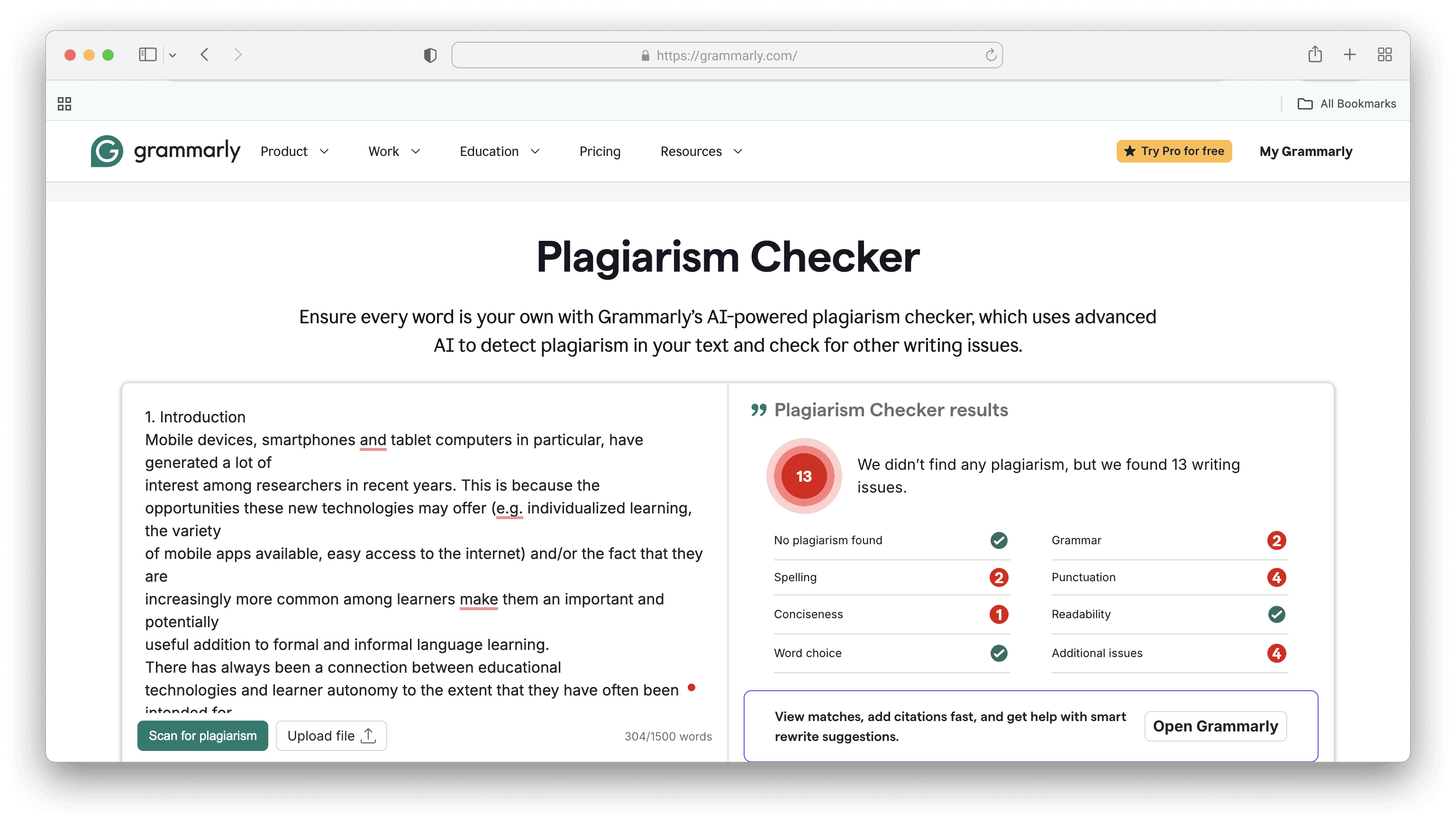Toggle the browser sidebar panel icon
1456x823 pixels.
point(147,55)
